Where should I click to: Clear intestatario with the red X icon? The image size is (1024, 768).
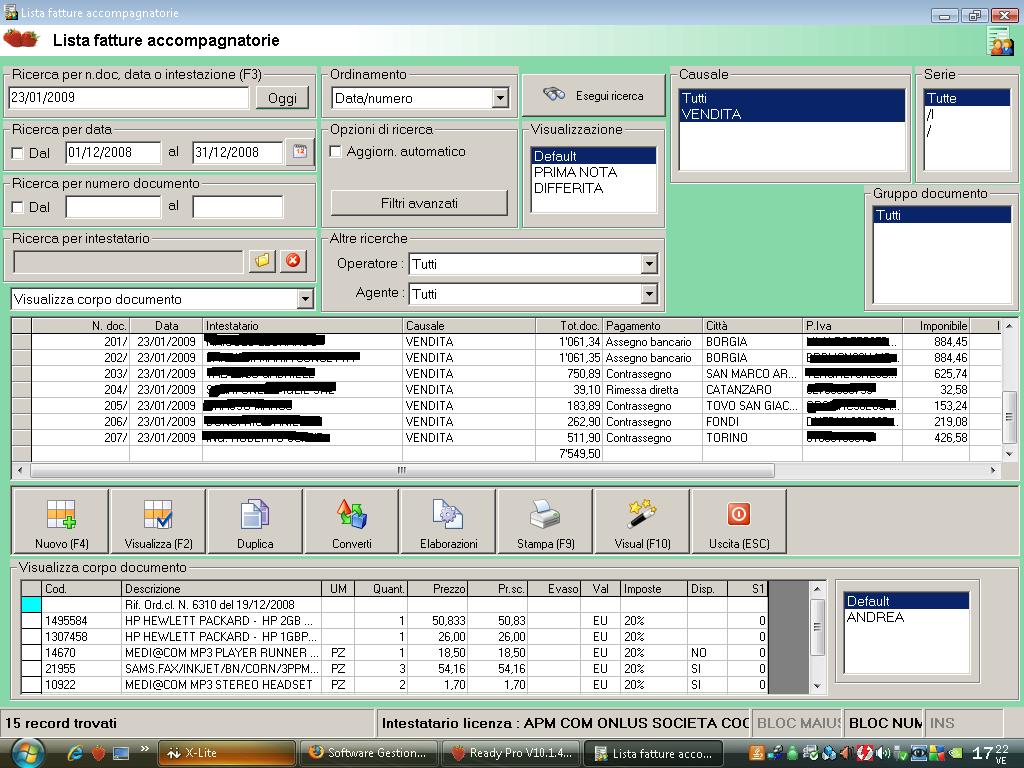(293, 261)
